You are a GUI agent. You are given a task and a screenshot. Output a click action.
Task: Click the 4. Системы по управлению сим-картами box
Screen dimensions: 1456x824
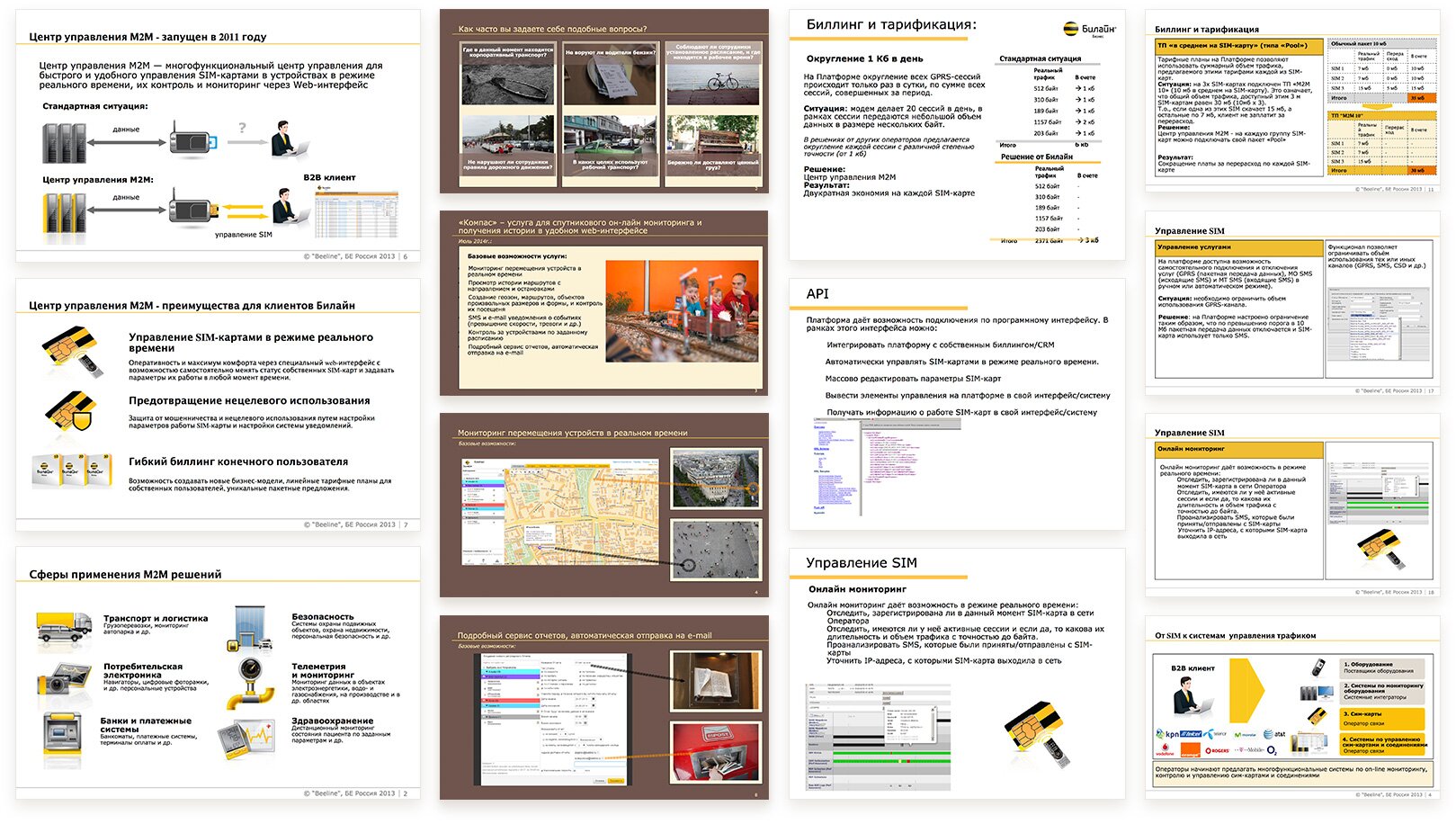(x=1382, y=745)
